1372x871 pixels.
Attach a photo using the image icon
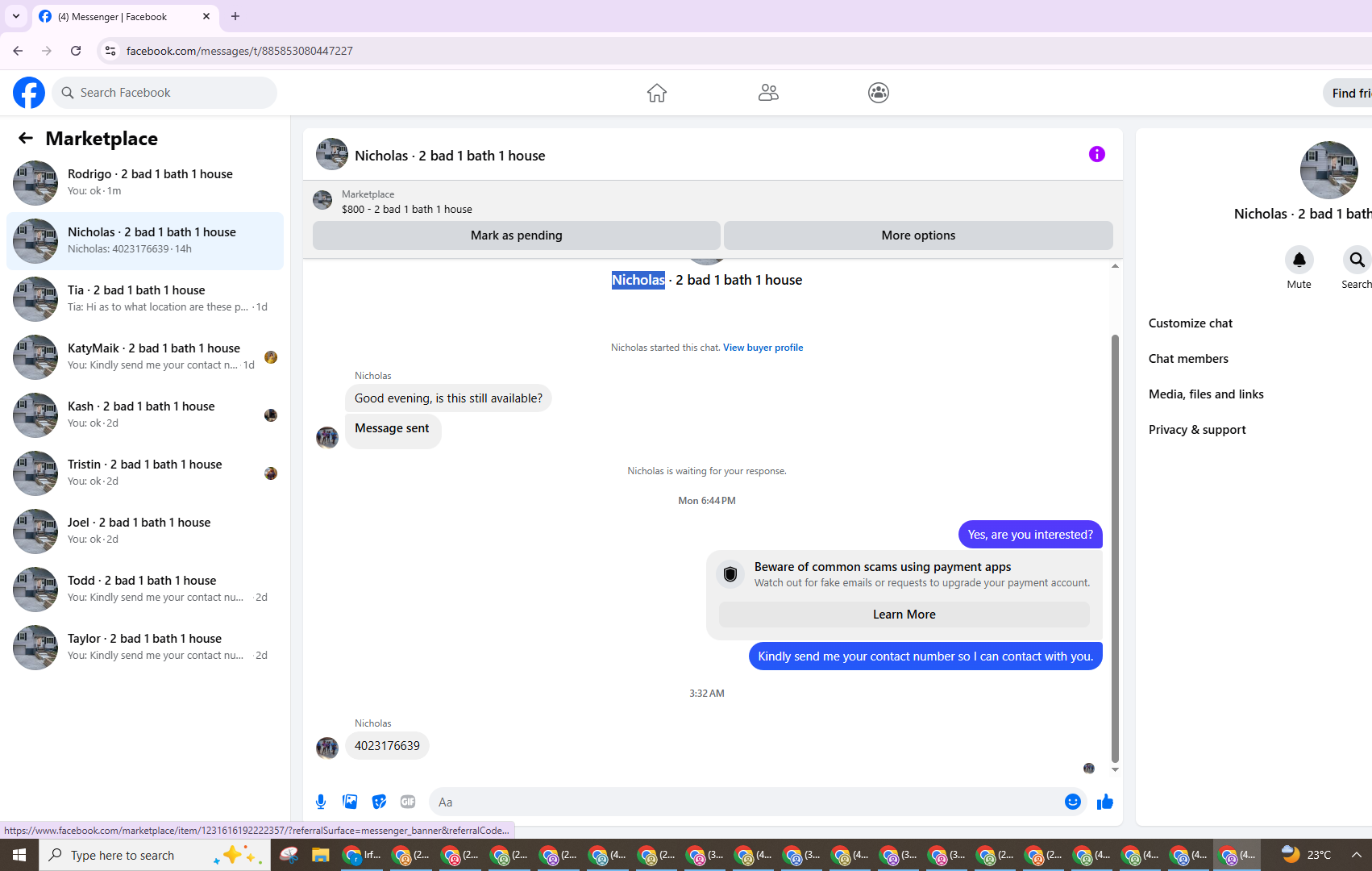pyautogui.click(x=350, y=802)
